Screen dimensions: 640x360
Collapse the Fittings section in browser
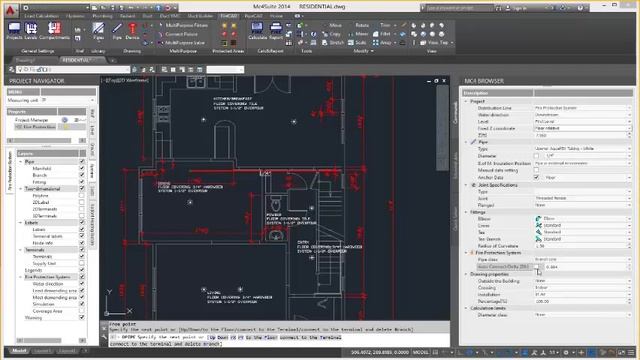[x=466, y=212]
